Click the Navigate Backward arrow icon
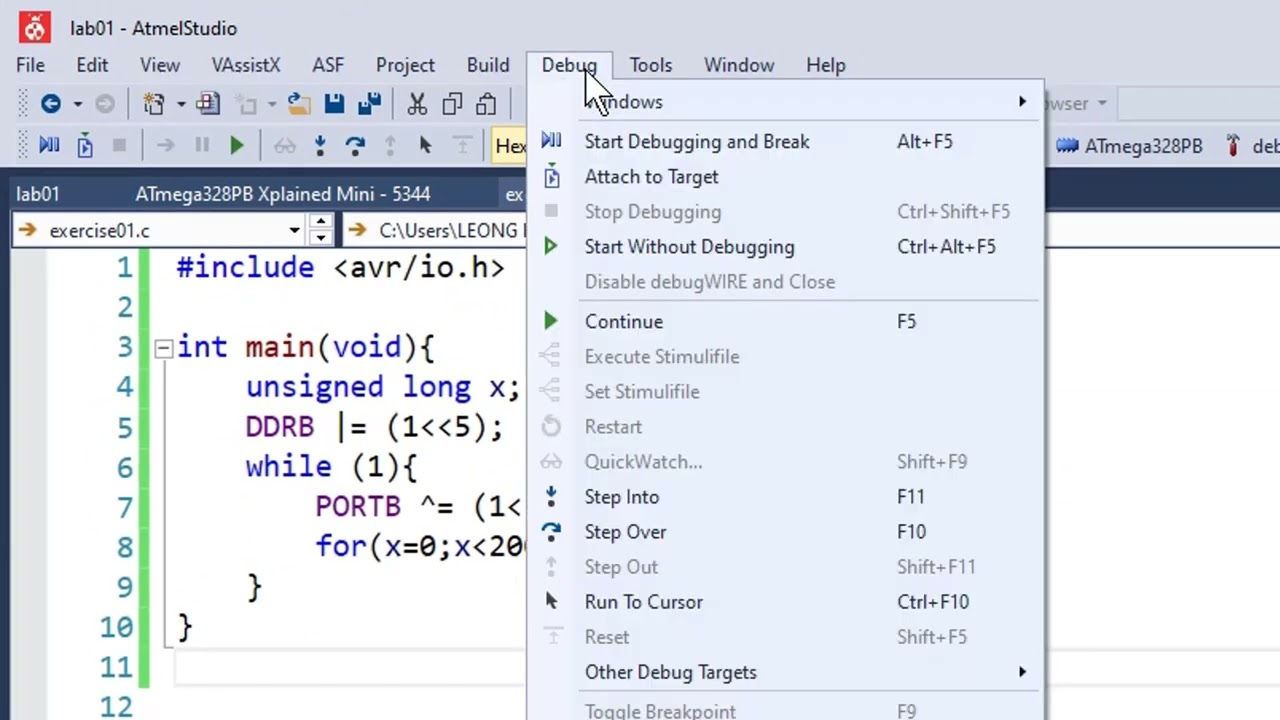Image resolution: width=1280 pixels, height=720 pixels. coord(50,104)
